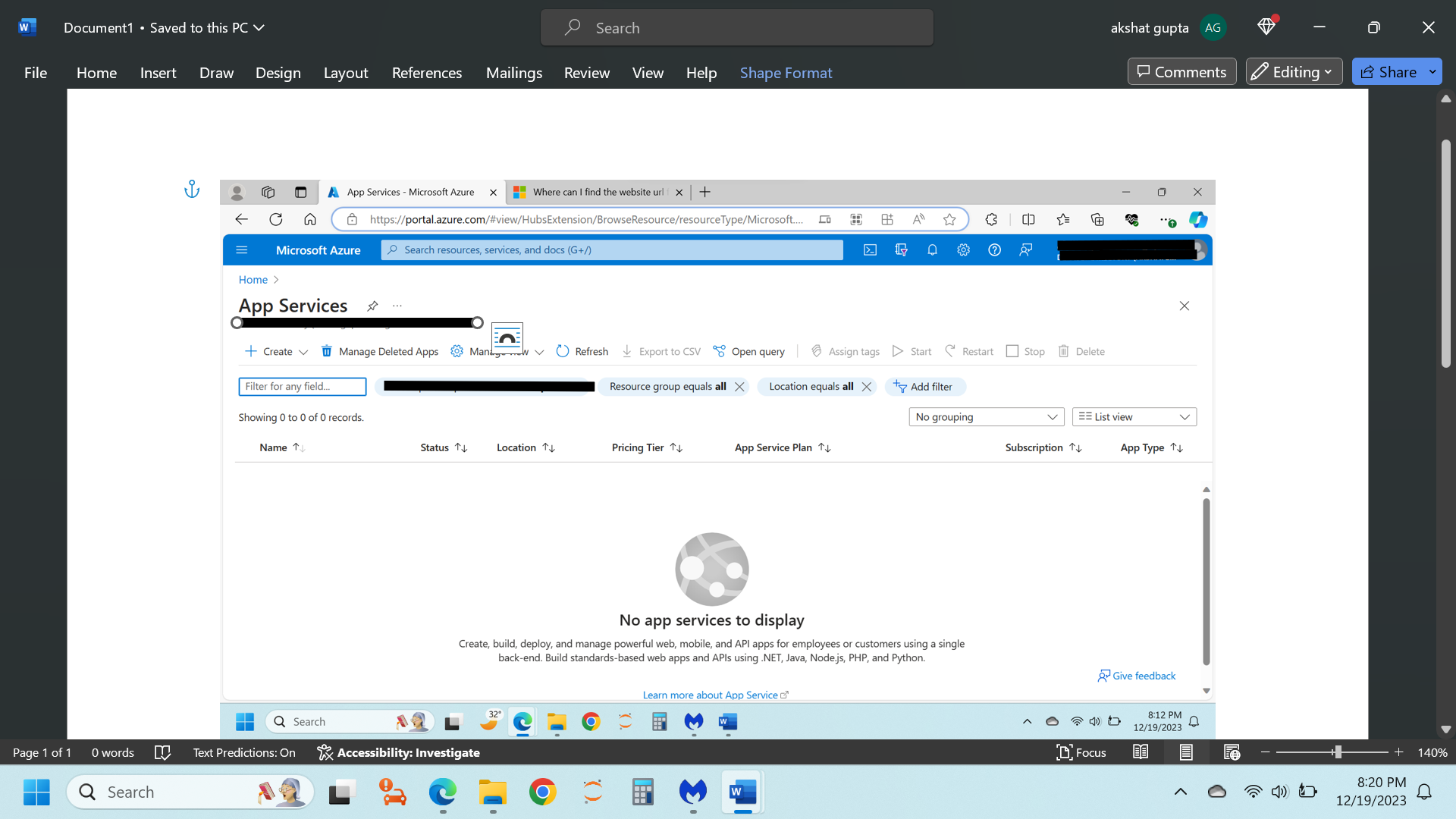Screen dimensions: 1456x819
Task: Open the Design tab
Action: point(278,73)
